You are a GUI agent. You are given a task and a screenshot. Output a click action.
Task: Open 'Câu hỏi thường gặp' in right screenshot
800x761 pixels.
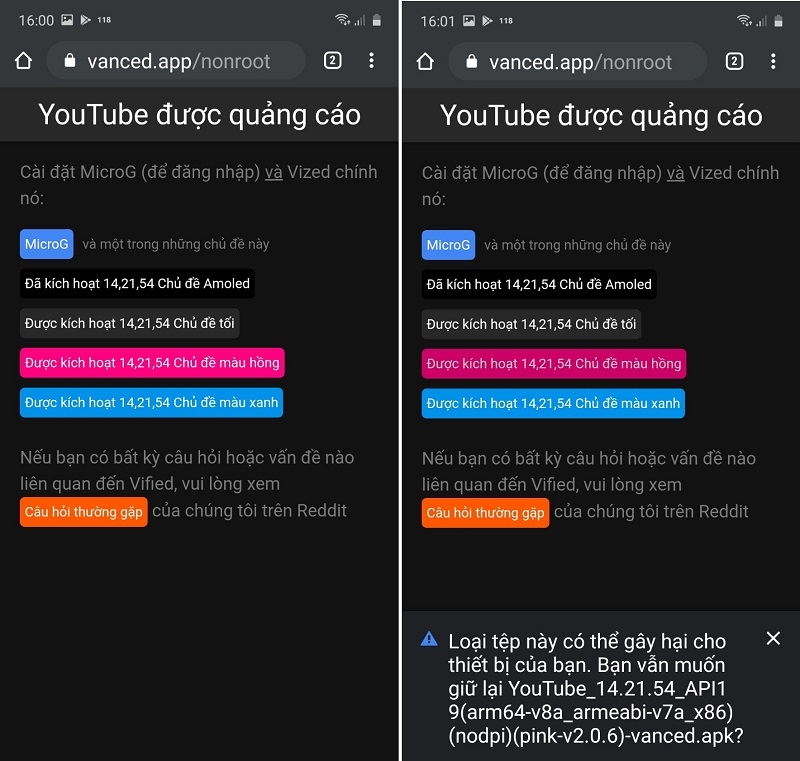click(x=486, y=513)
